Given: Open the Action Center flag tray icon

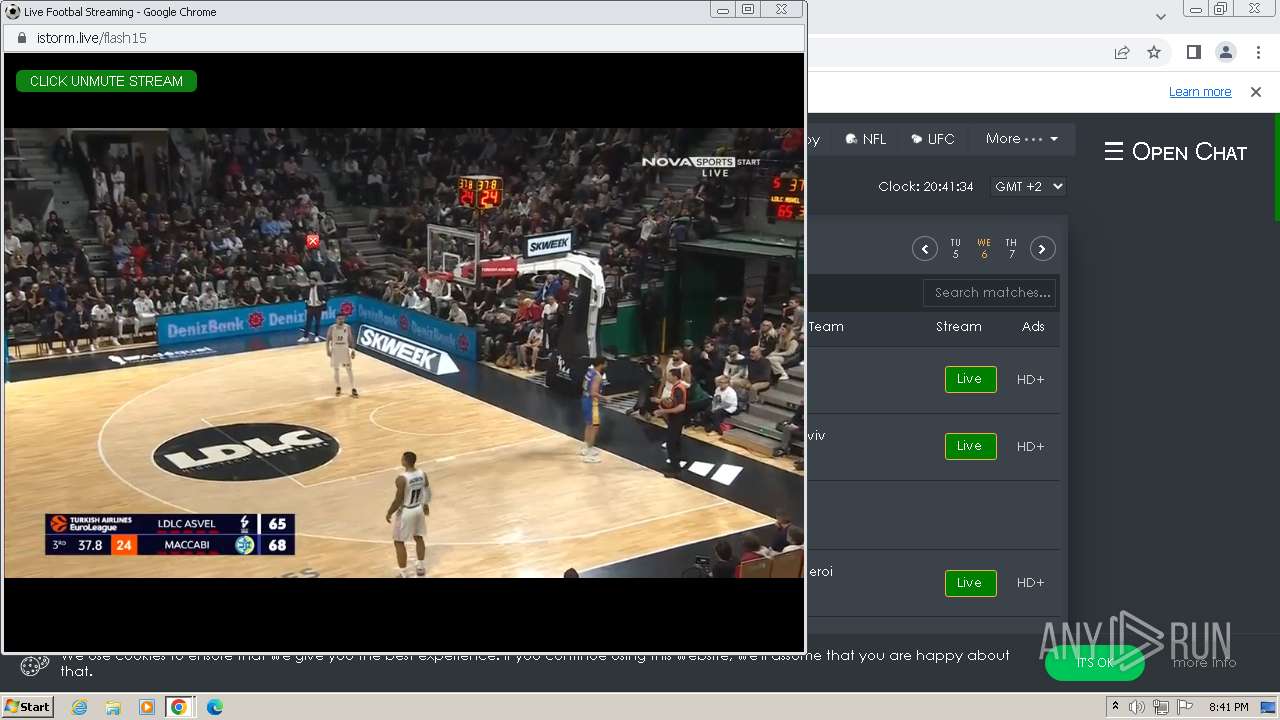Looking at the screenshot, I should point(1185,707).
